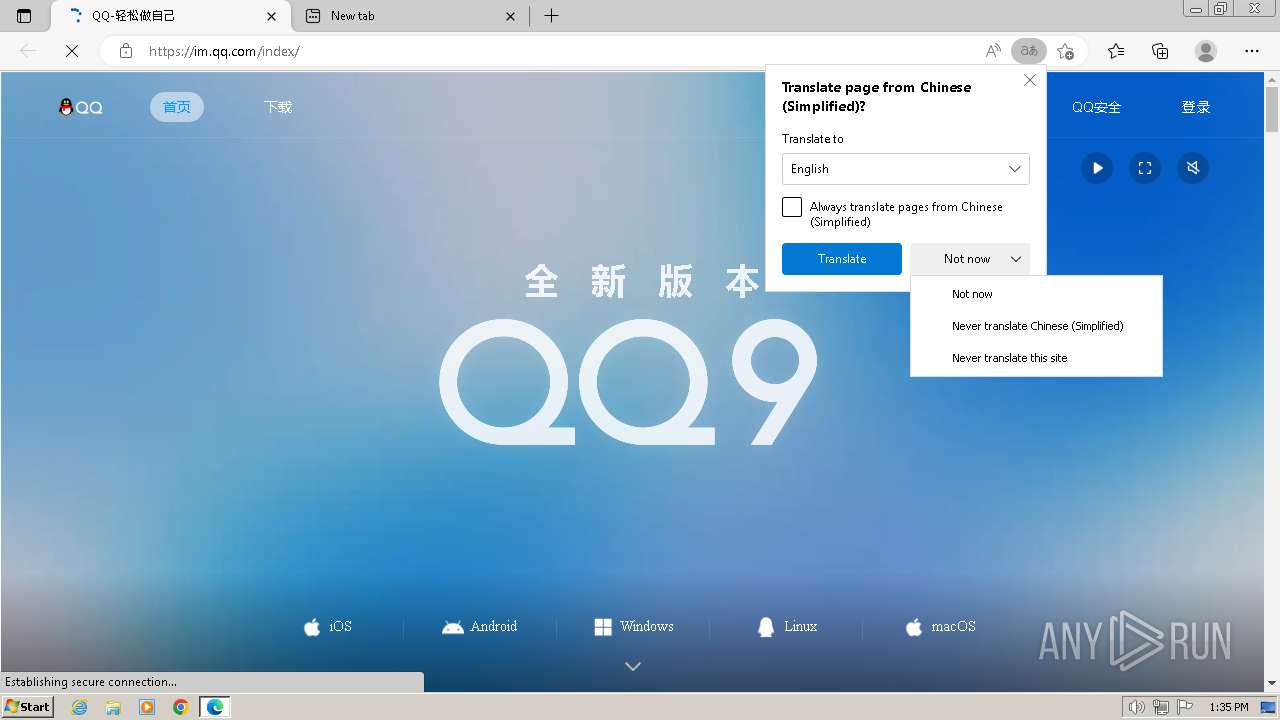Launch Internet Explorer from taskbar
The width and height of the screenshot is (1280, 720).
coord(79,707)
